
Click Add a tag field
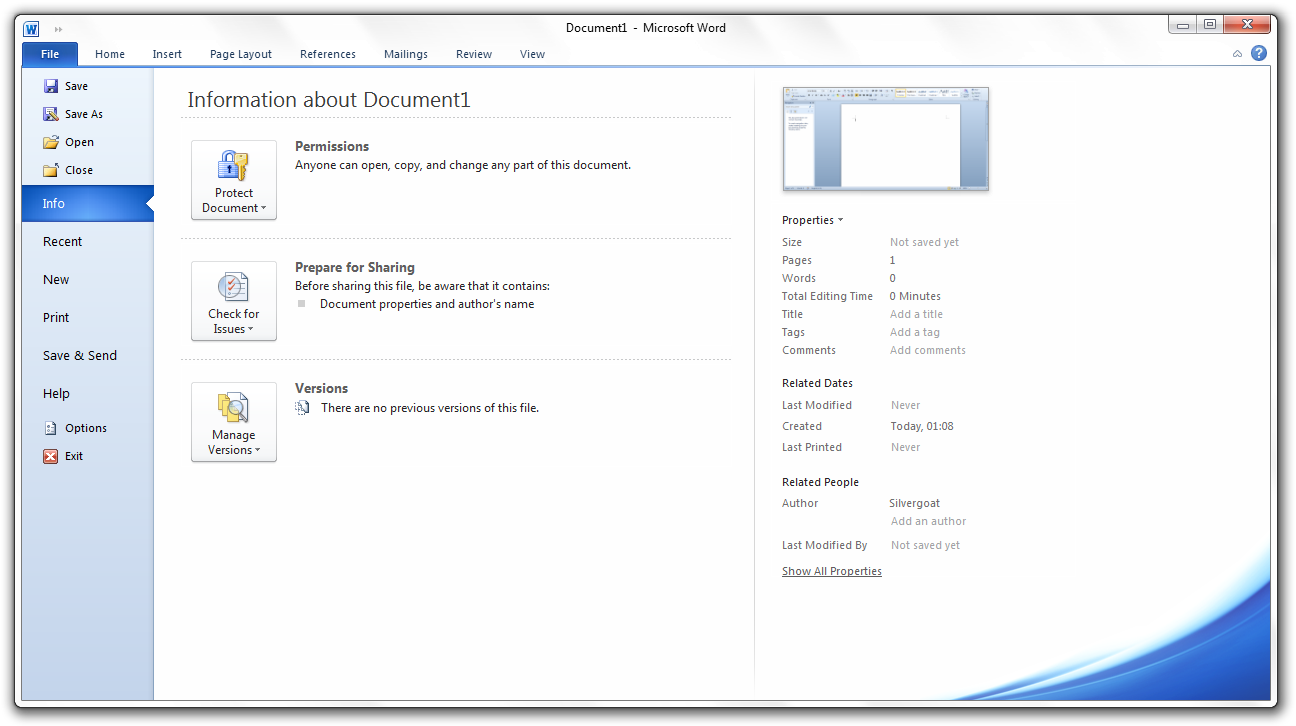pyautogui.click(x=915, y=332)
